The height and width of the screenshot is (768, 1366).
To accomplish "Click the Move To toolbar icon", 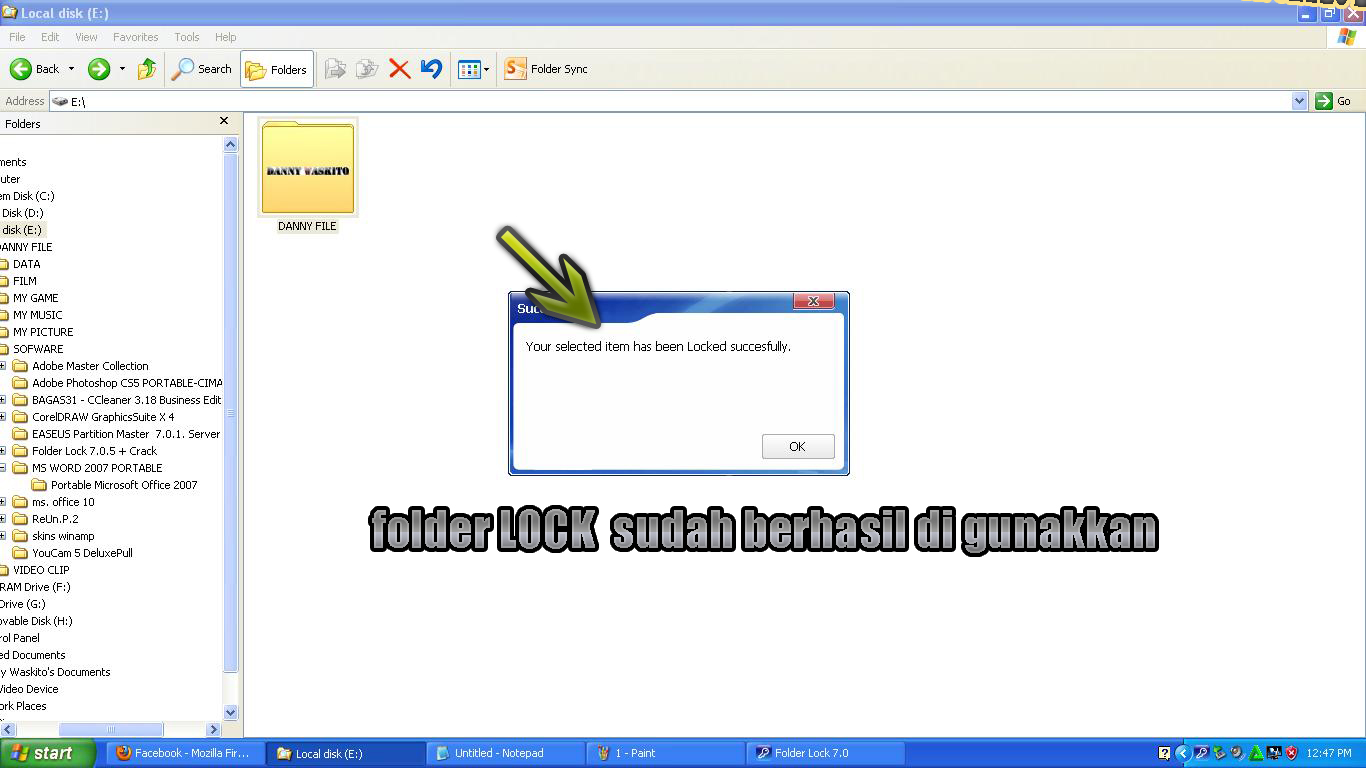I will click(x=335, y=69).
